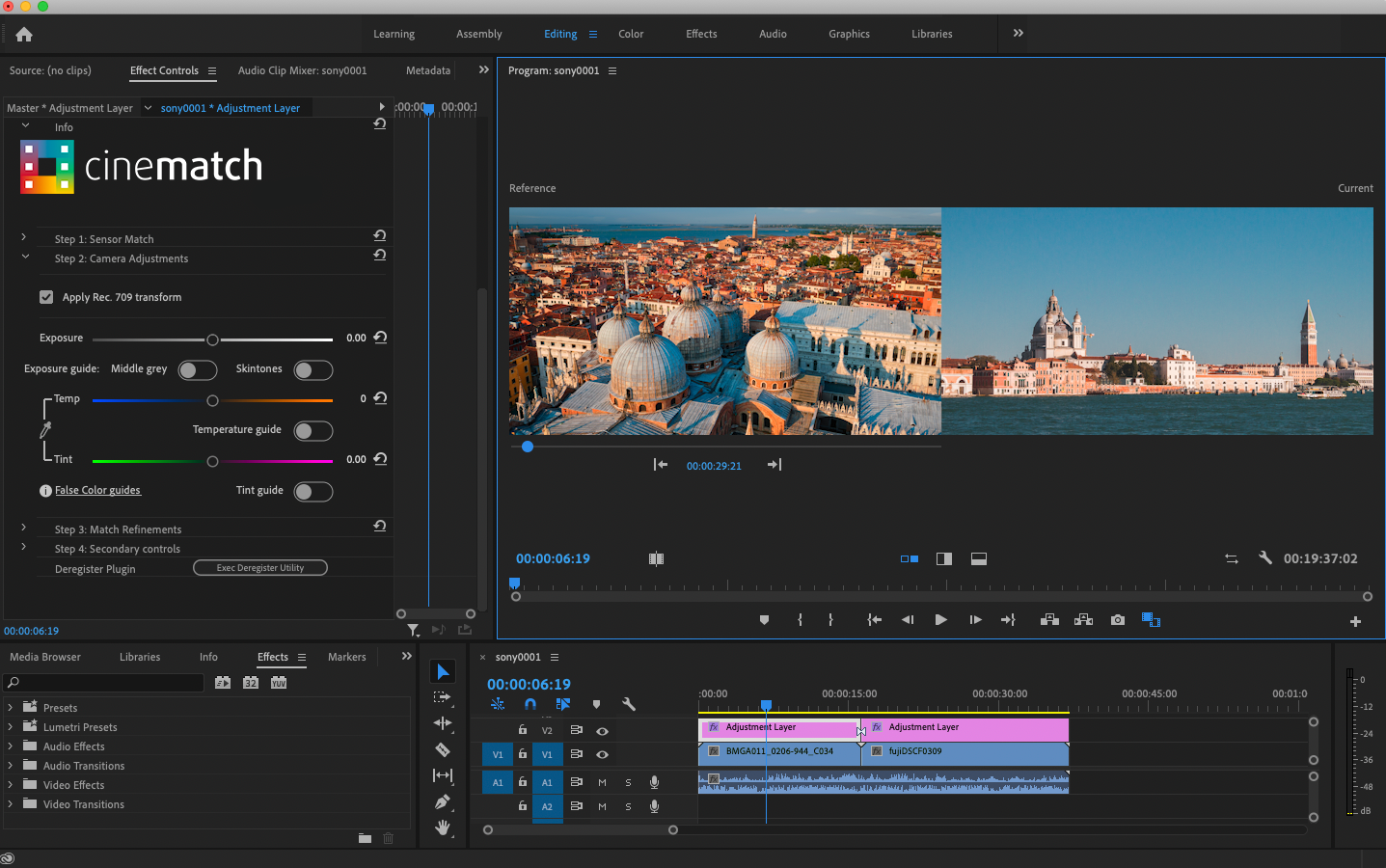Image resolution: width=1386 pixels, height=868 pixels.
Task: Reset the Exposure parameter
Action: (x=380, y=338)
